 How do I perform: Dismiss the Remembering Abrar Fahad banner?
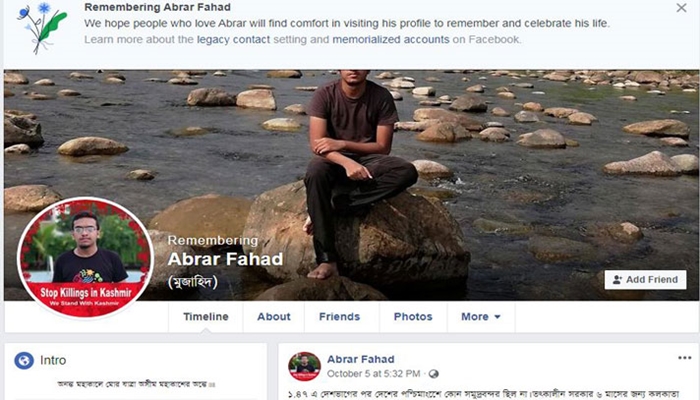pyautogui.click(x=681, y=8)
